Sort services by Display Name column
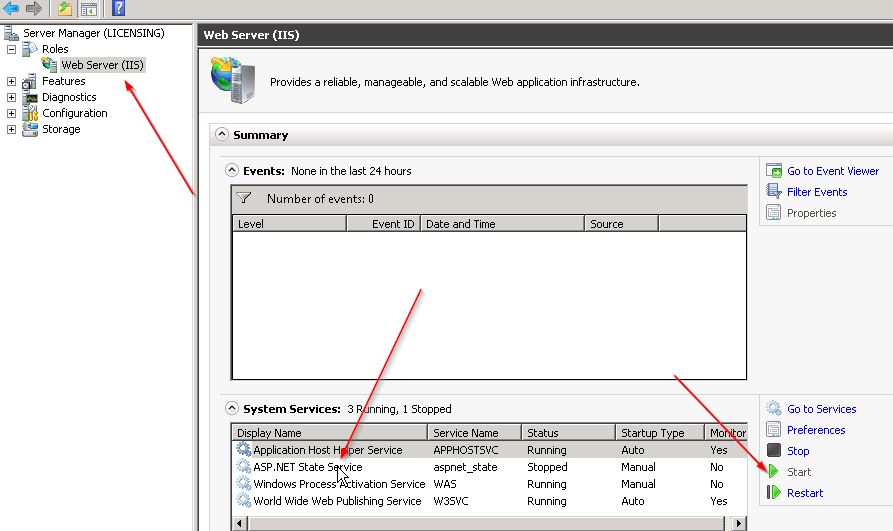Viewport: 893px width, 531px height. (x=329, y=432)
